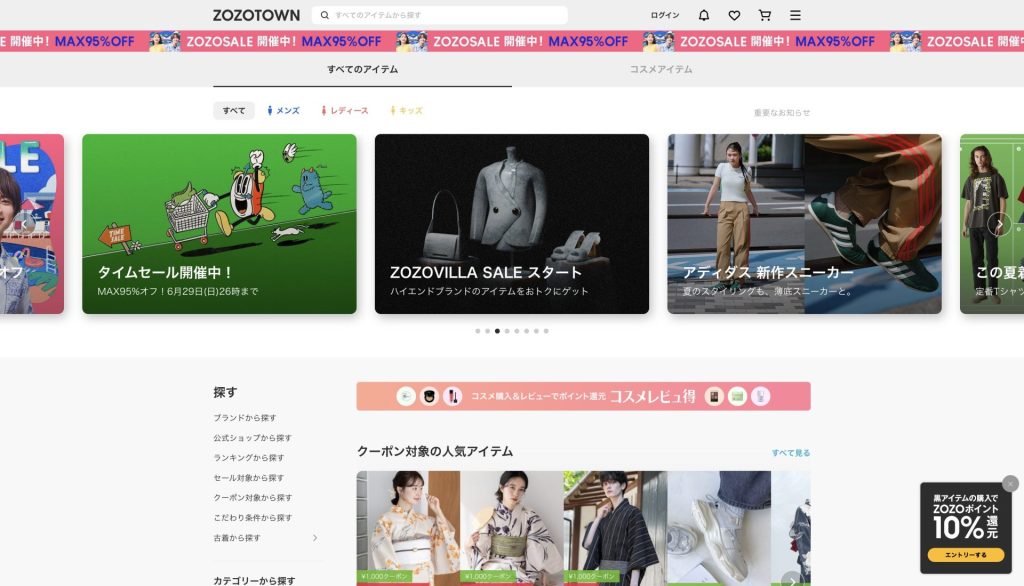Open the コスメレビュ得 banner
Viewport: 1024px width, 586px height.
click(x=583, y=396)
